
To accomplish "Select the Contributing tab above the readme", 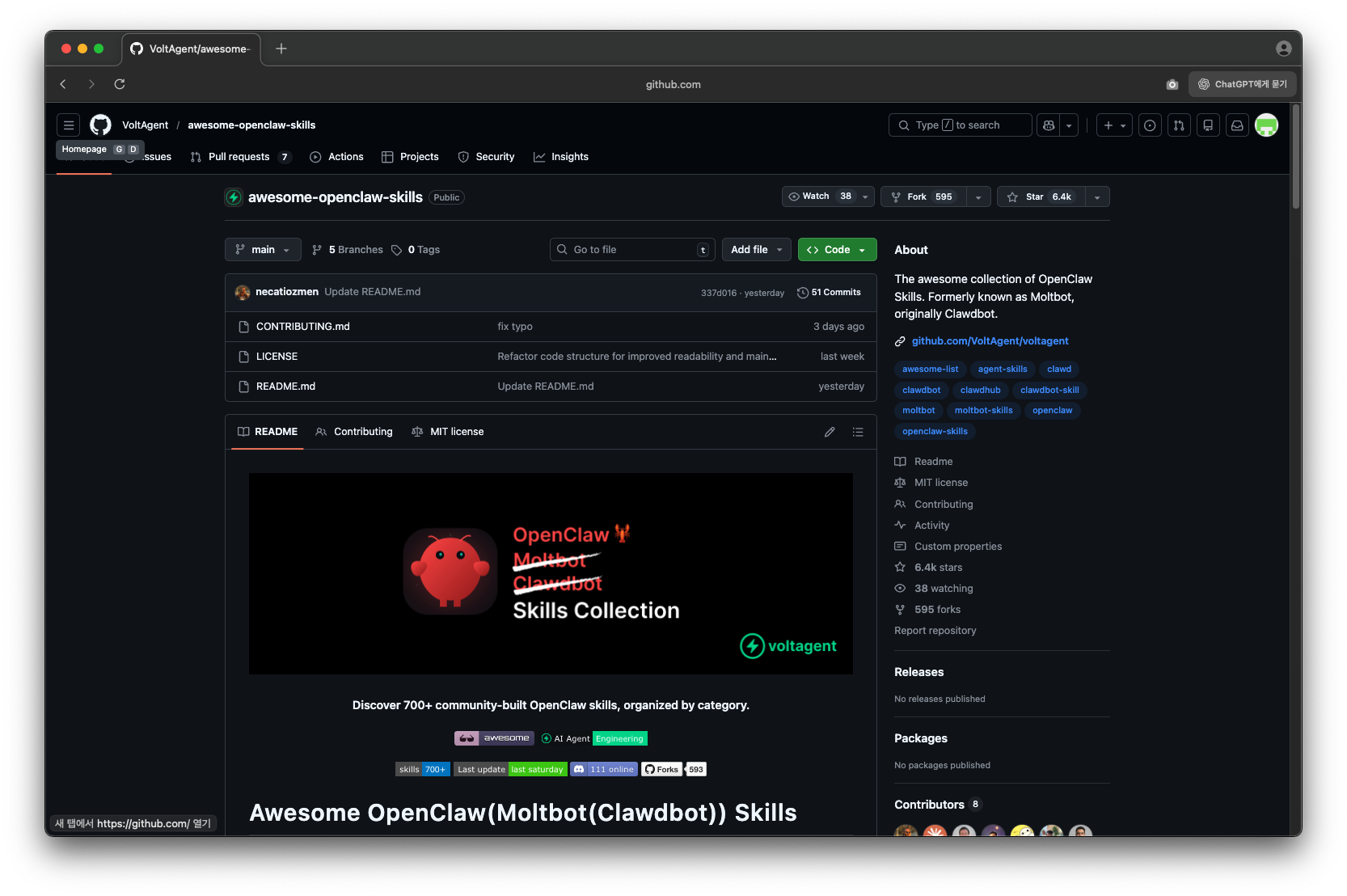I will pyautogui.click(x=354, y=432).
